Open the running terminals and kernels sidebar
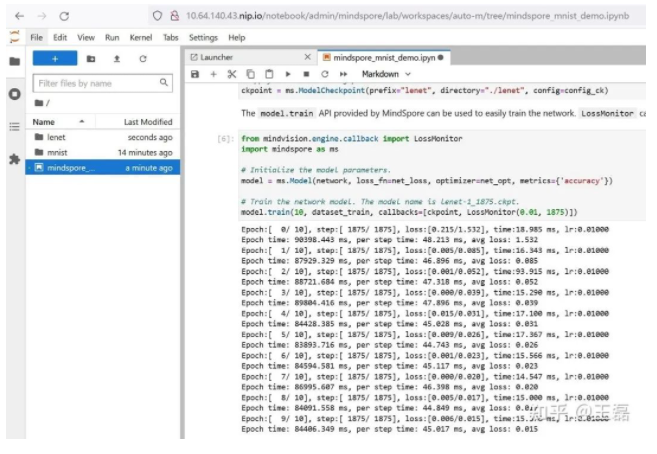Viewport: 657px width, 454px height. (14, 93)
